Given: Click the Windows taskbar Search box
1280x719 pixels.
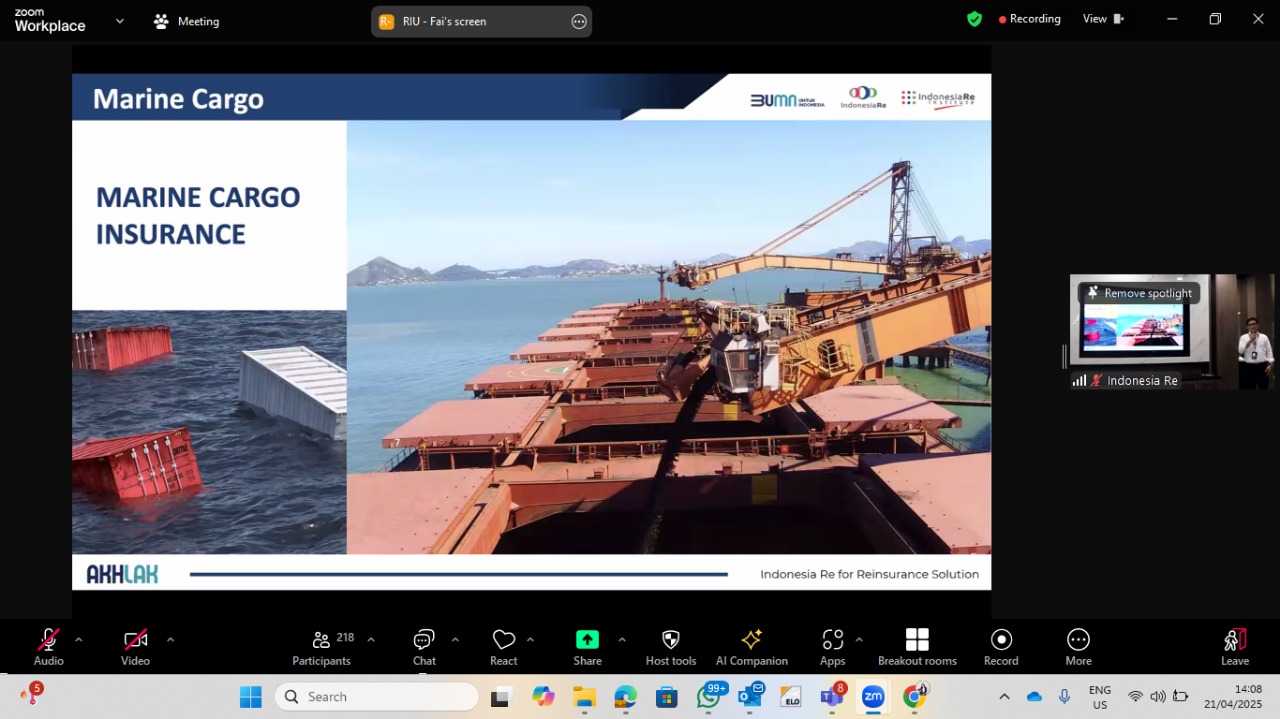Looking at the screenshot, I should [x=377, y=697].
